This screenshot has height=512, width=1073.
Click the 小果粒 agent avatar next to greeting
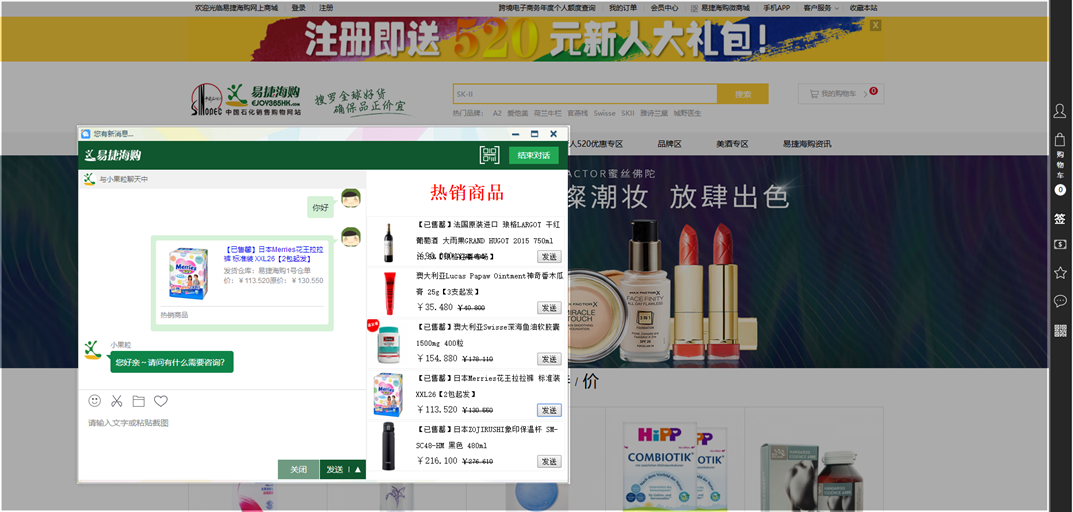click(92, 348)
